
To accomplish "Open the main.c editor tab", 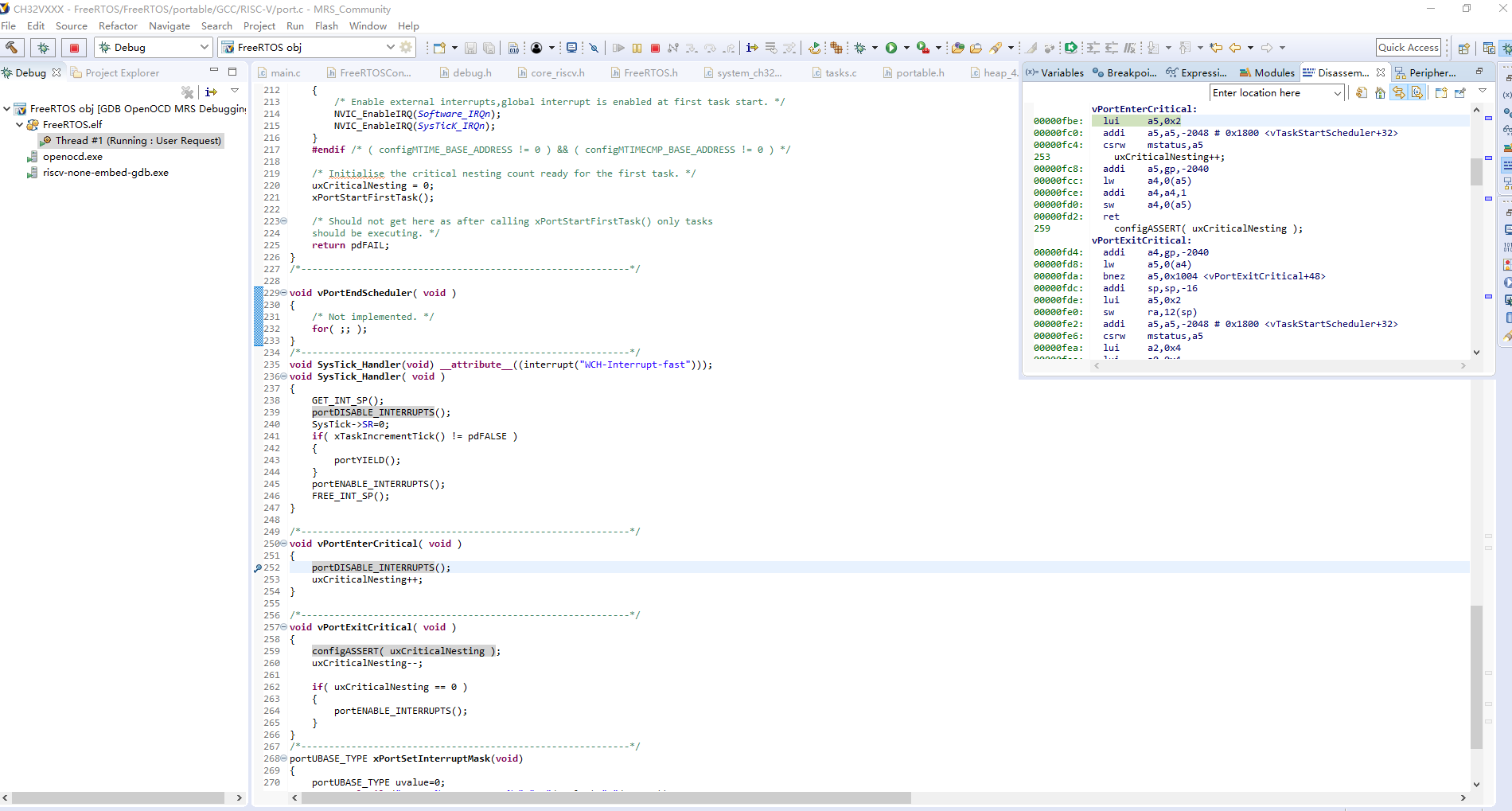I will 279,72.
